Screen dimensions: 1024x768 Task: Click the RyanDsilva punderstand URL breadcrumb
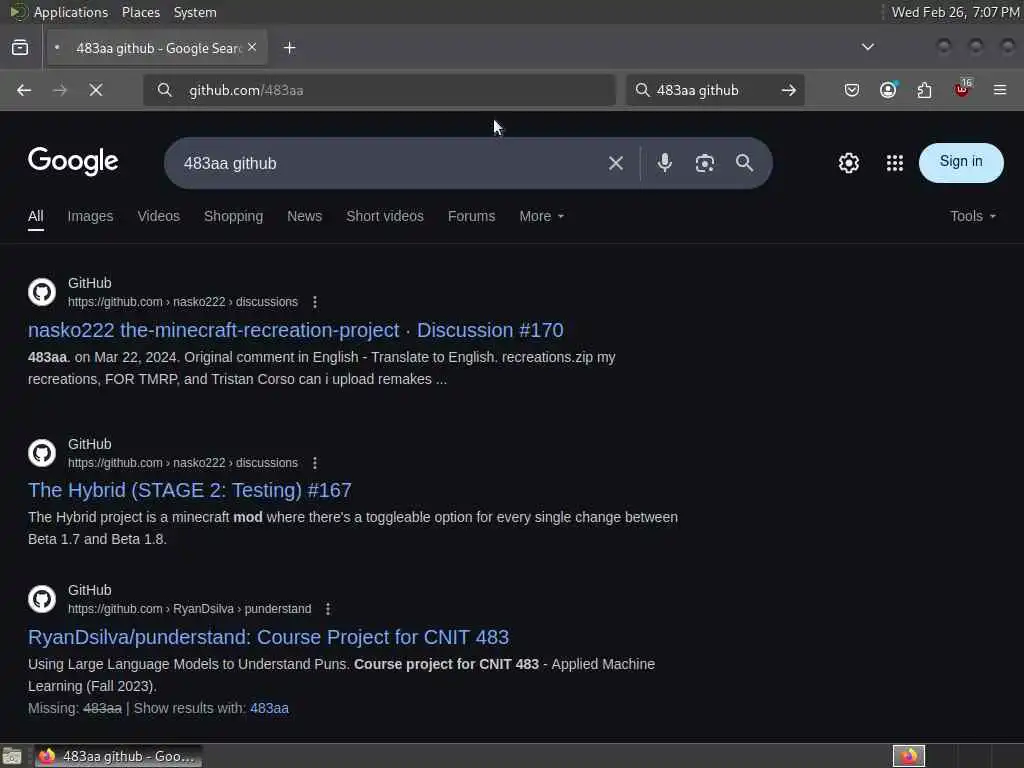click(189, 609)
